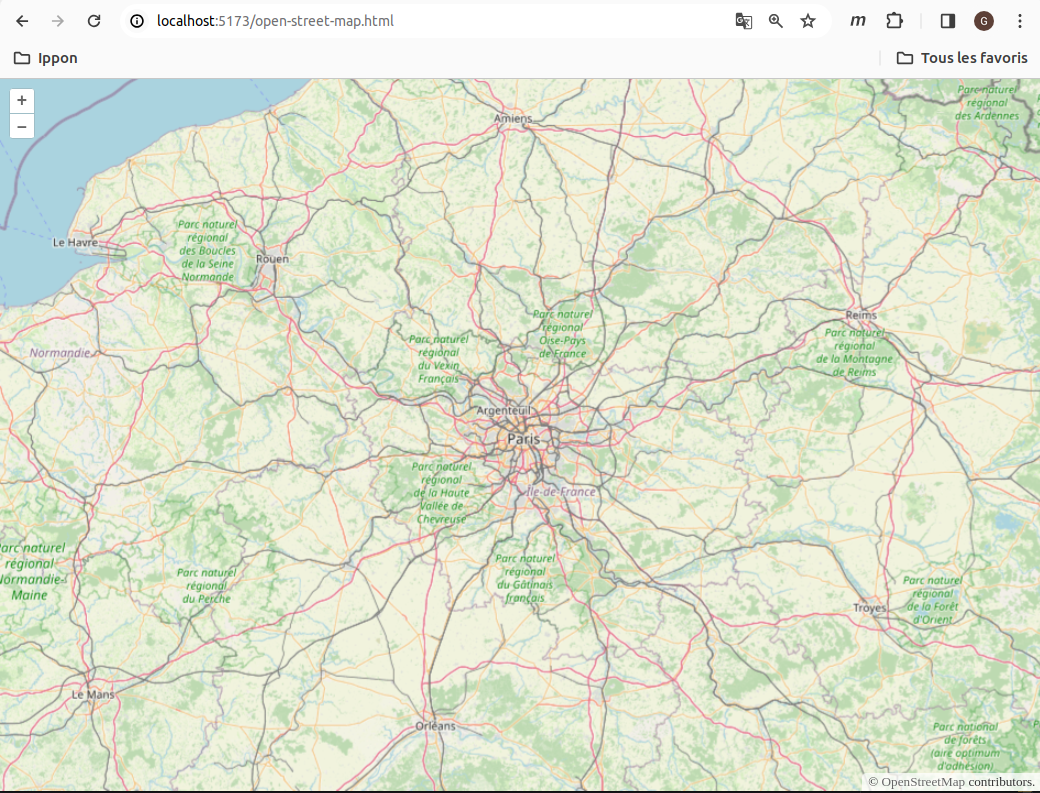Viewport: 1040px width, 793px height.
Task: Click the site information icon in the address bar
Action: pos(135,20)
